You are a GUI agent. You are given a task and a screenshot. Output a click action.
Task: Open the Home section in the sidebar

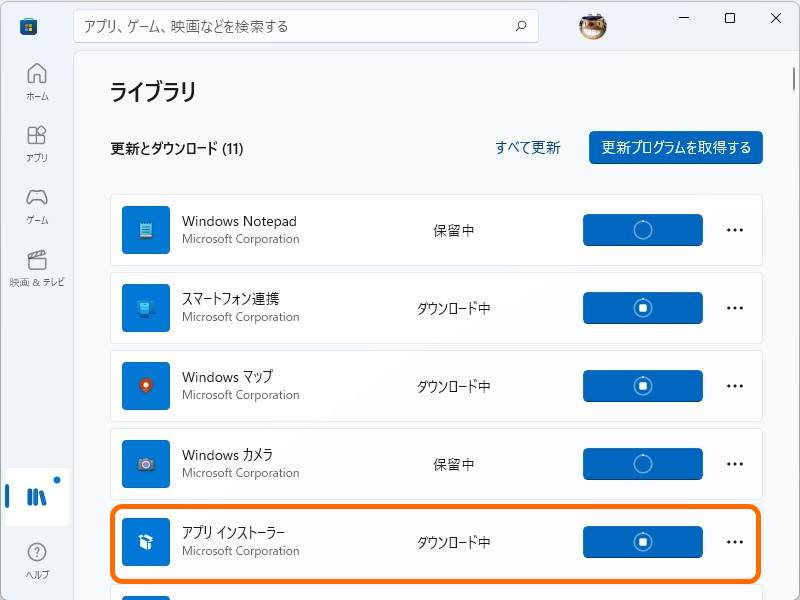click(x=37, y=80)
